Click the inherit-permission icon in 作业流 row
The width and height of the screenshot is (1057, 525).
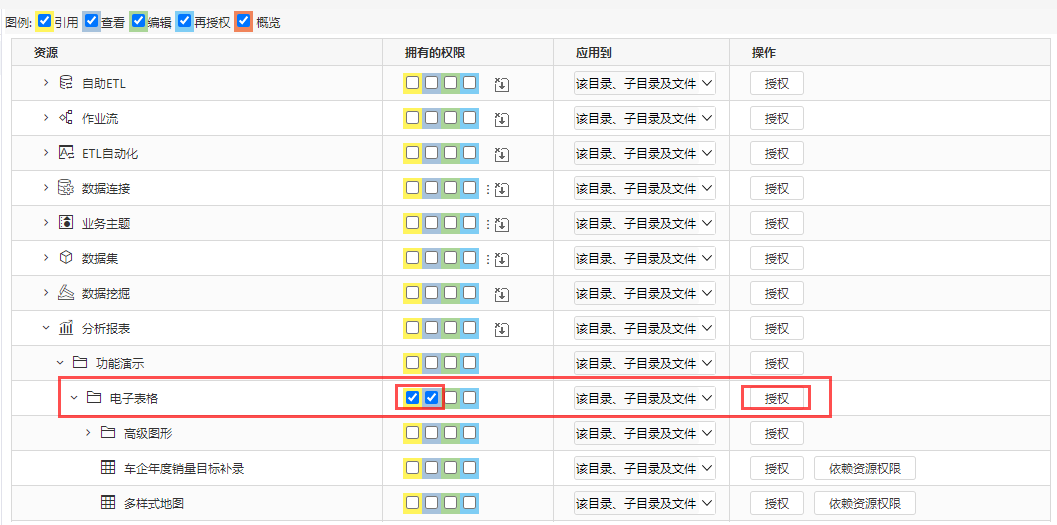pos(502,120)
